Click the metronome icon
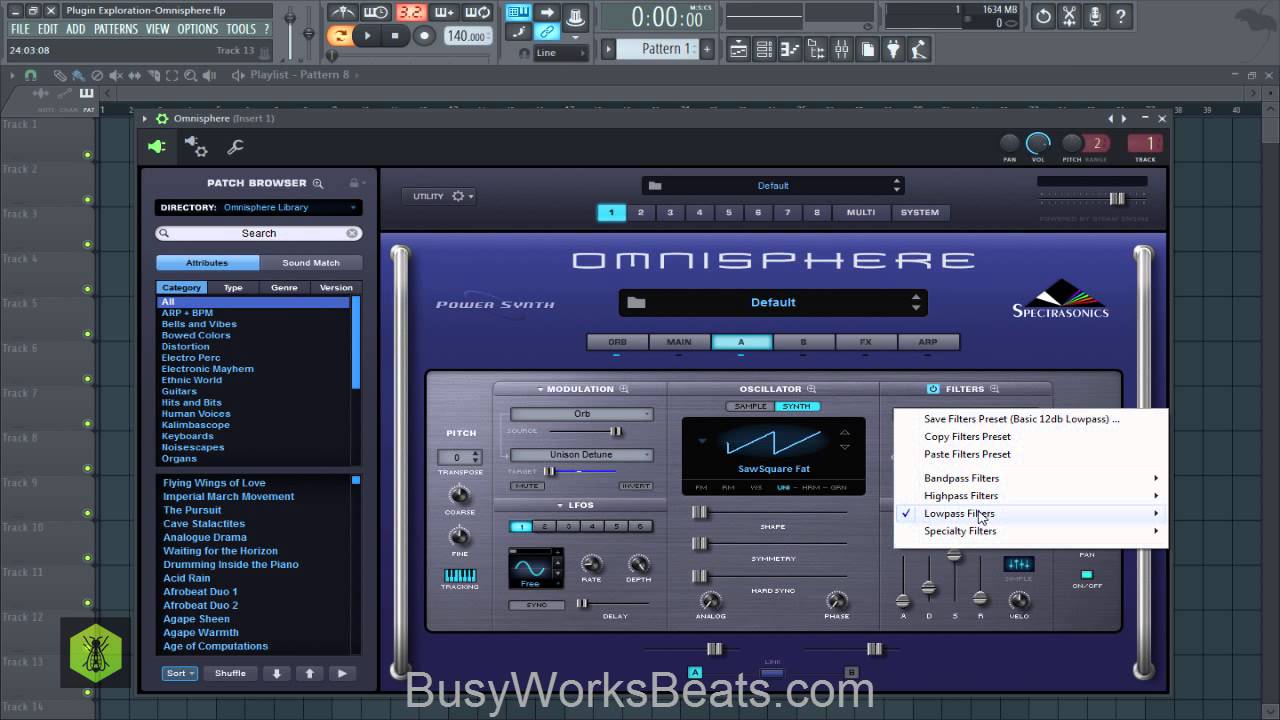The image size is (1280, 720). (x=343, y=13)
